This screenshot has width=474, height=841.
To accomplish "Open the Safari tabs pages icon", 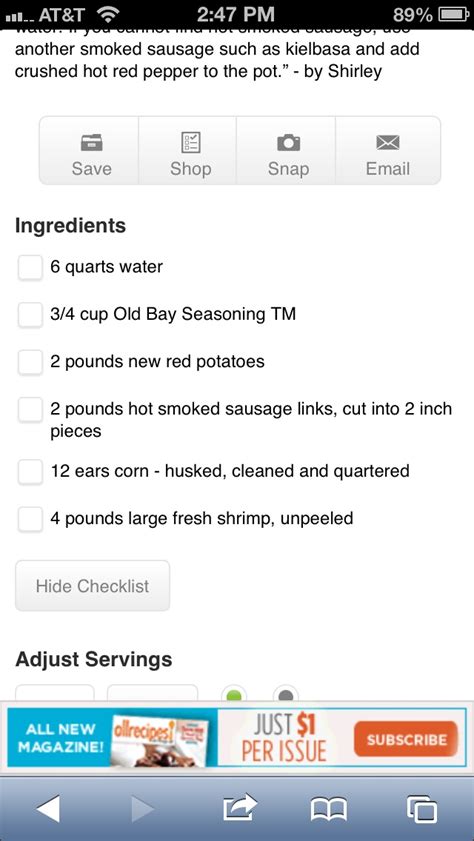I will pyautogui.click(x=421, y=809).
